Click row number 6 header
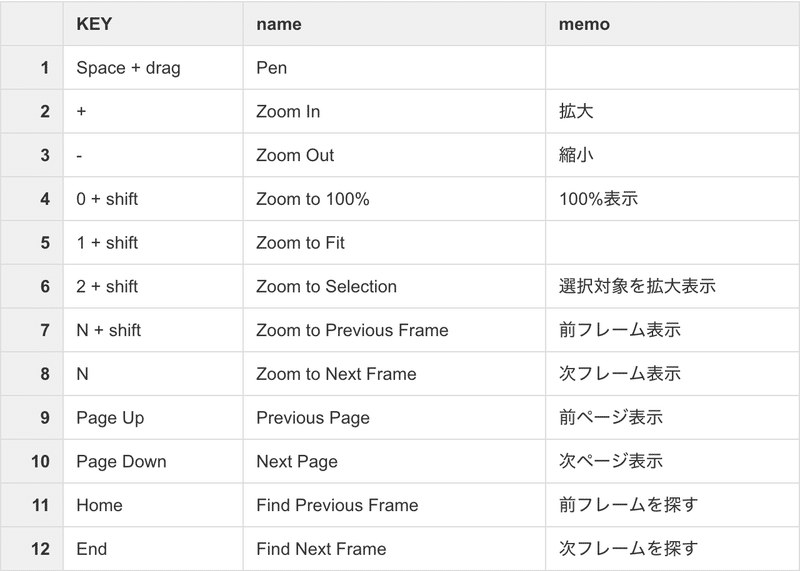Screen dimensions: 800x571 [32, 286]
